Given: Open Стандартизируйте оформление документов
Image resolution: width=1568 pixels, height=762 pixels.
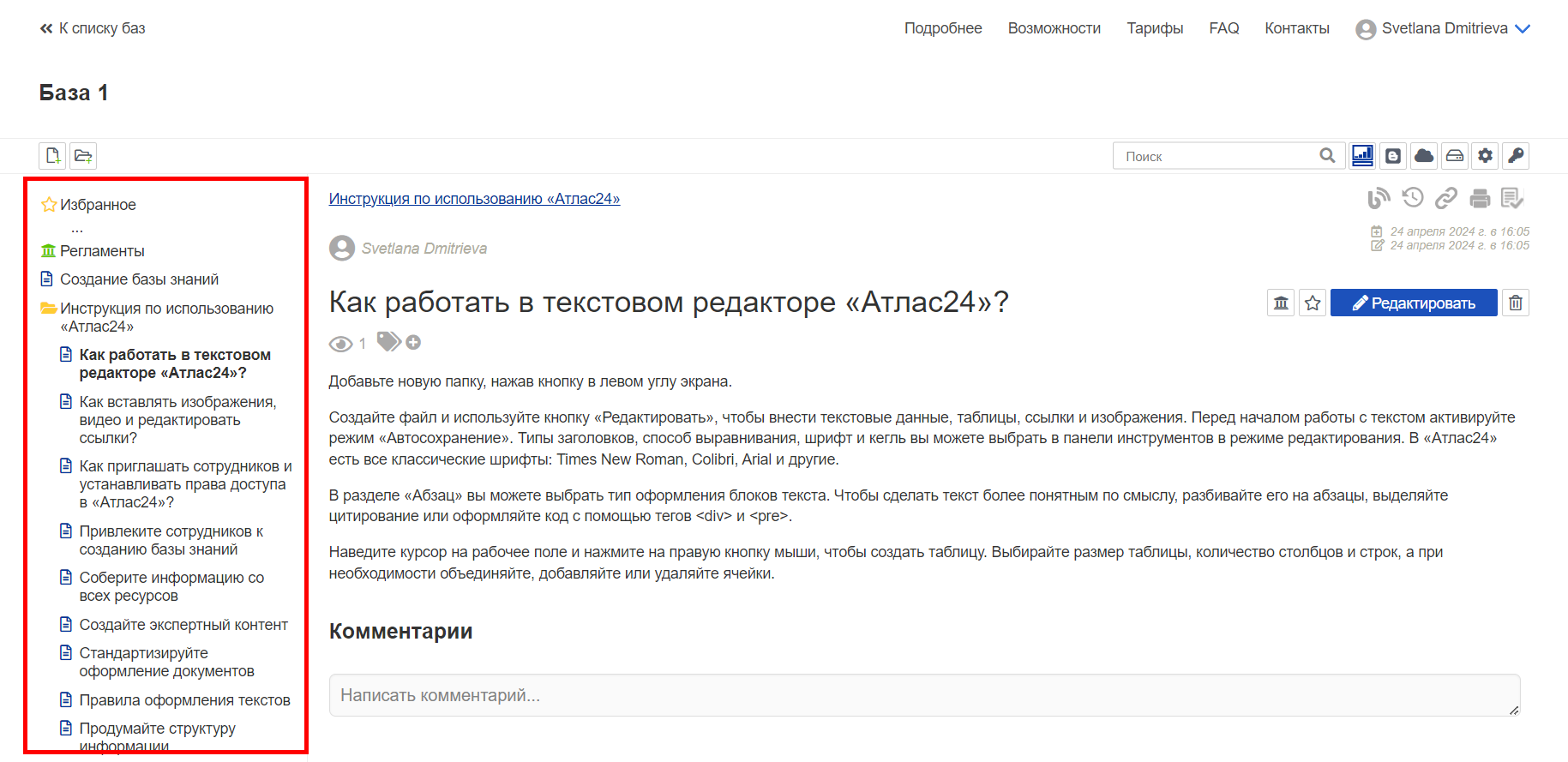Looking at the screenshot, I should (166, 662).
